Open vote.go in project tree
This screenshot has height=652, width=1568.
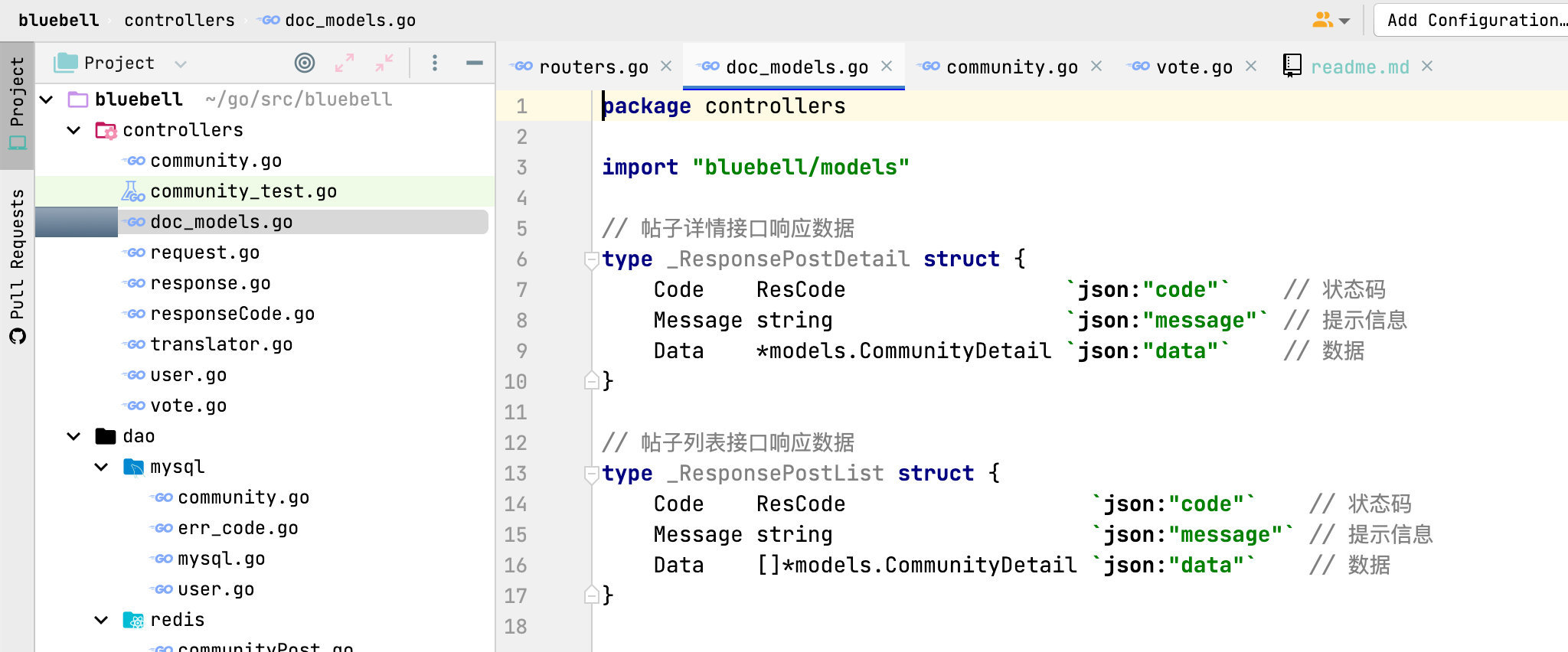click(x=188, y=406)
